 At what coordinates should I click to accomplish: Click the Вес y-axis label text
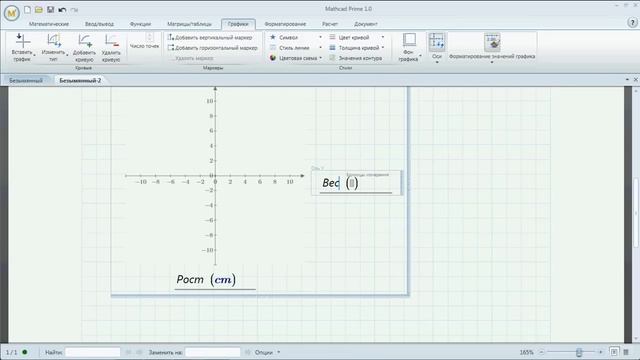point(331,183)
